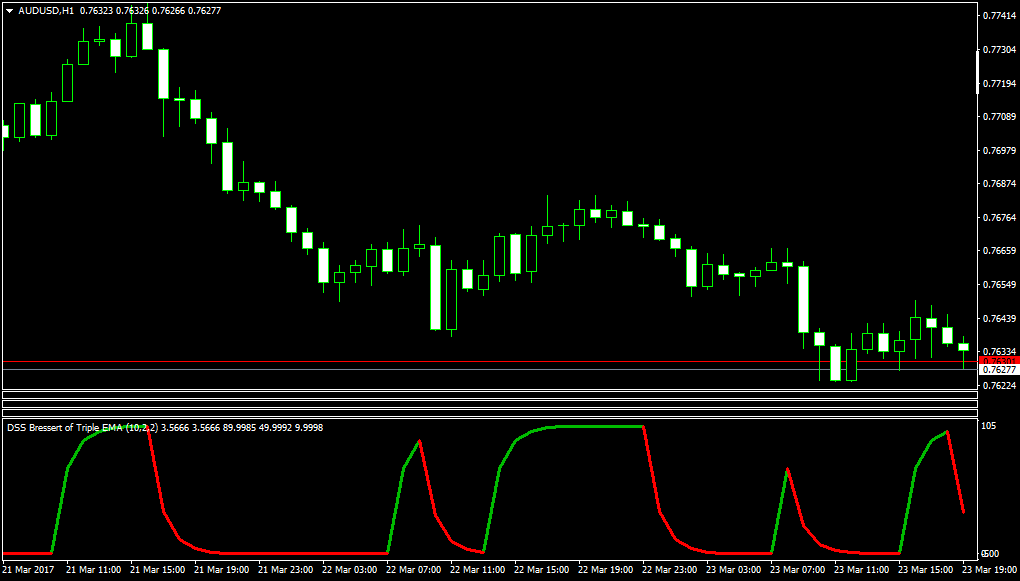Click the 21 Mar 23:00 time label
1020x581 pixels.
click(286, 569)
